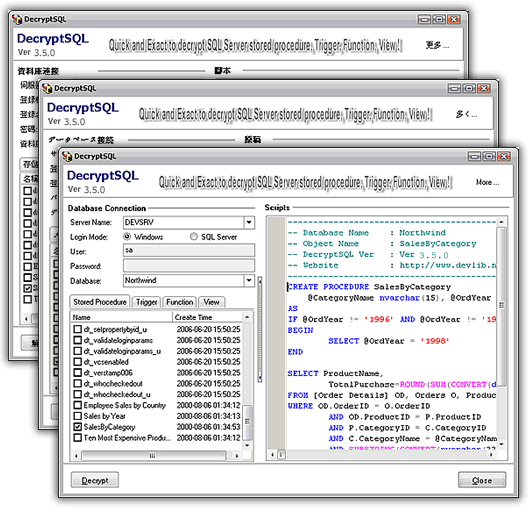Select 2000-08-06 01:34:53 create time cell
This screenshot has height=508, width=530.
coord(208,427)
